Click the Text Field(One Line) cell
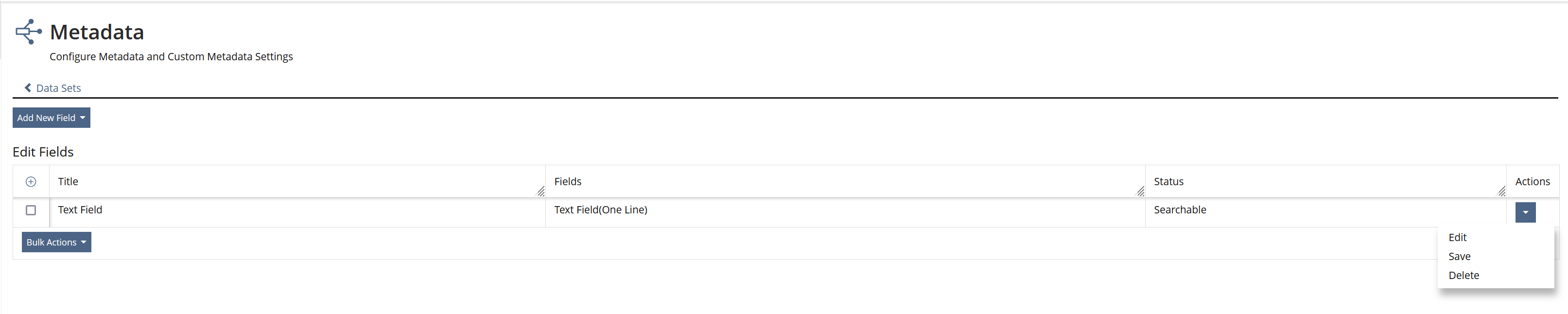The height and width of the screenshot is (314, 1568). [600, 210]
